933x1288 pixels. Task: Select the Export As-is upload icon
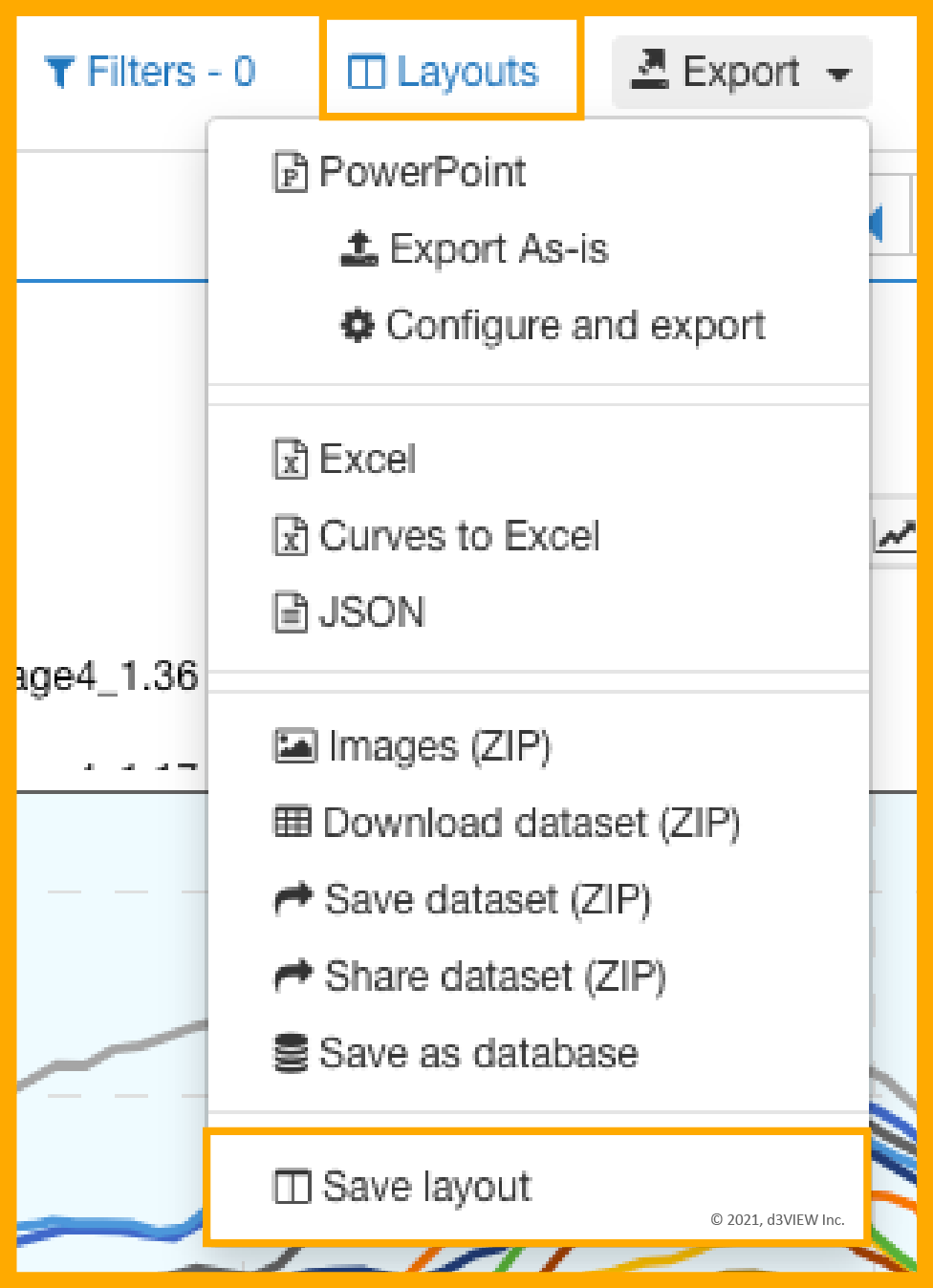pos(358,248)
